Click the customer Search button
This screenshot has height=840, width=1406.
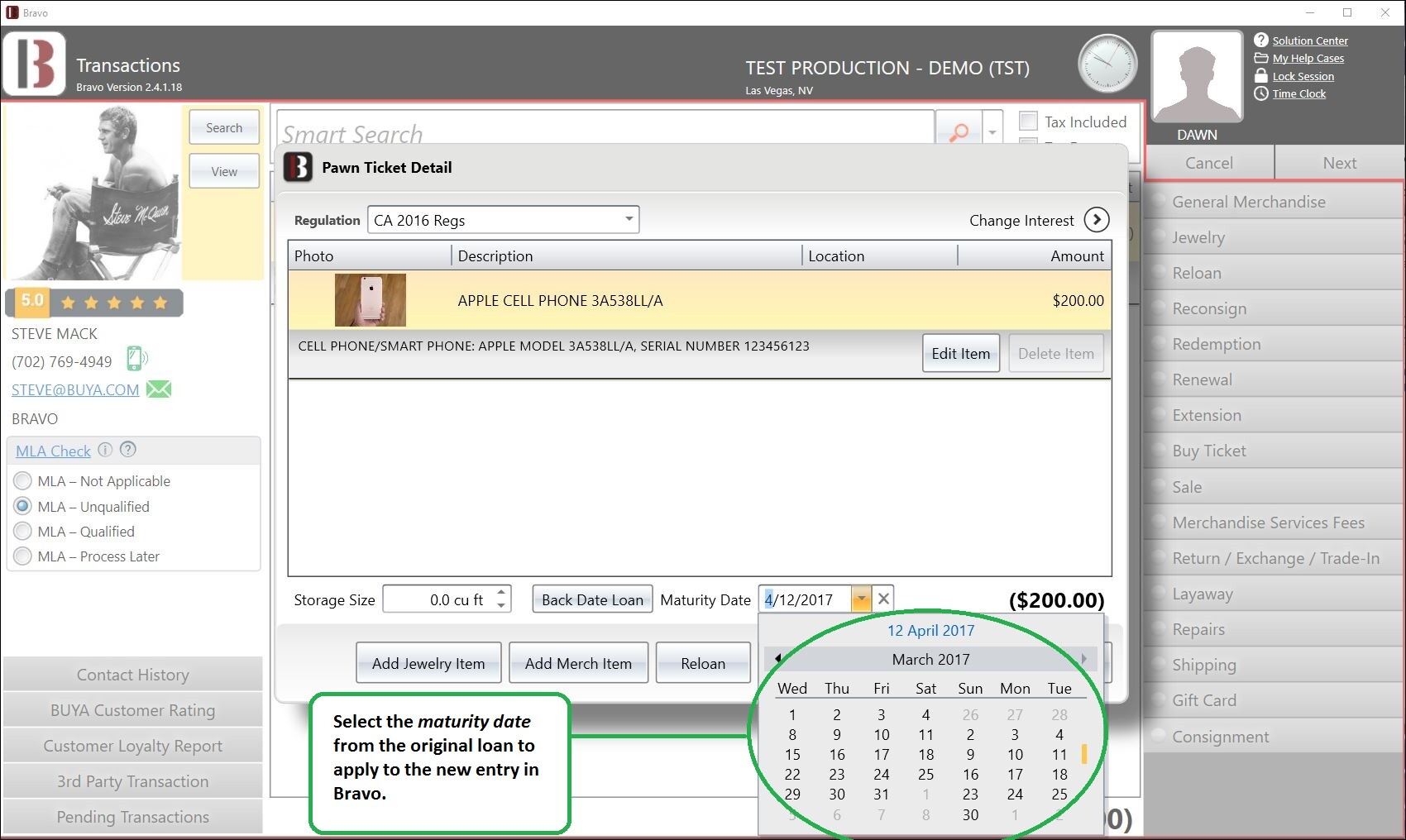click(224, 127)
